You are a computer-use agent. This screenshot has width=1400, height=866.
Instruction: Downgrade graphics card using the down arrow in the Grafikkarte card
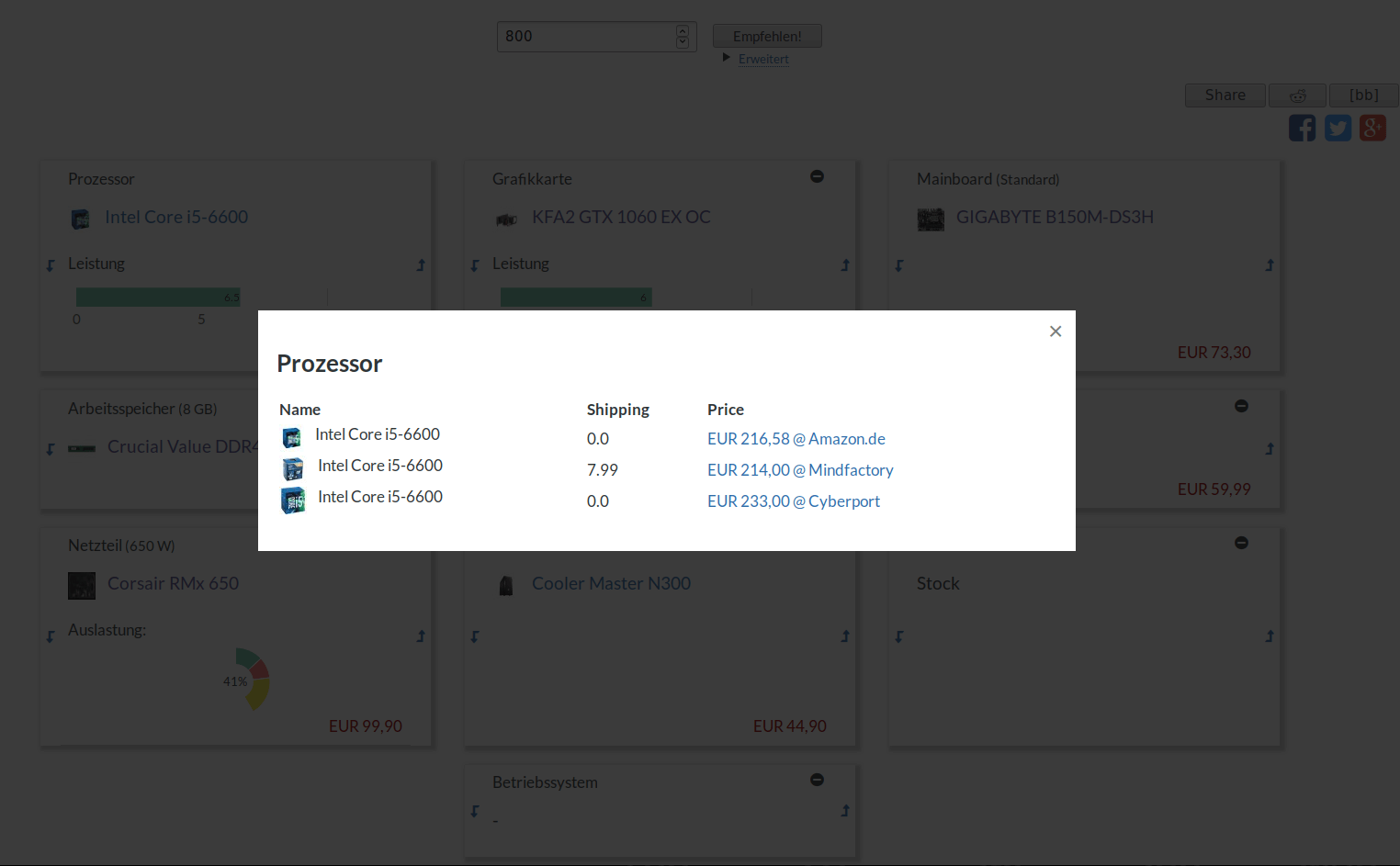coord(475,265)
